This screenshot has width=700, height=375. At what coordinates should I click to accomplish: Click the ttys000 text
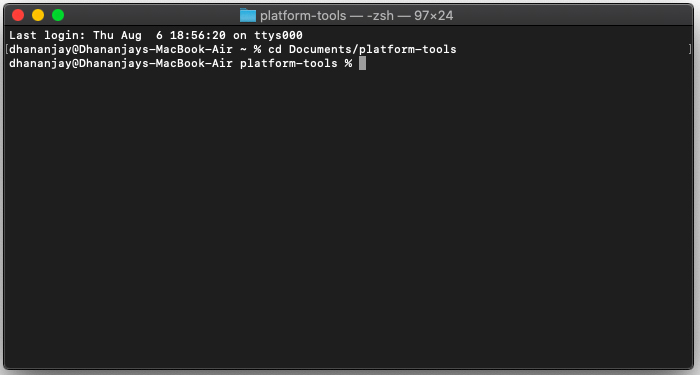(x=279, y=35)
